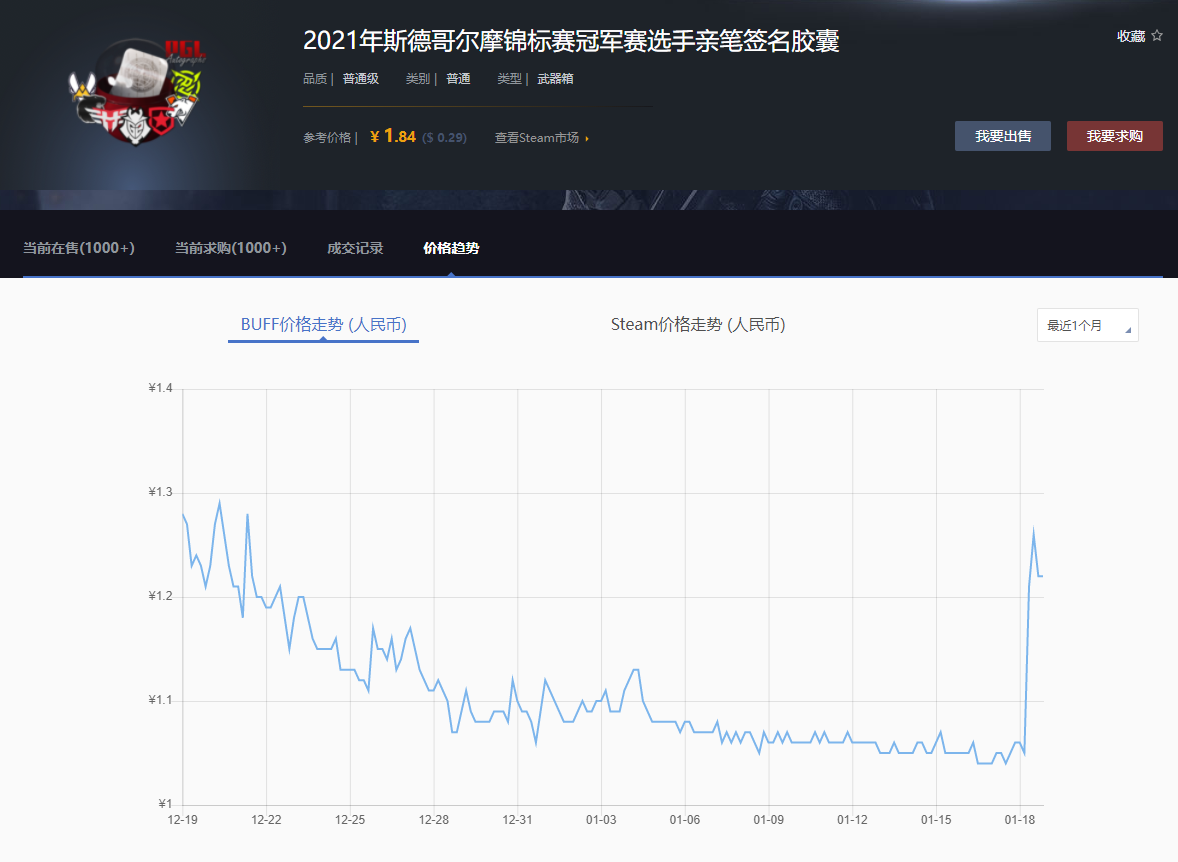Click the 12-19 x-axis date label
The height and width of the screenshot is (862, 1178).
point(183,820)
